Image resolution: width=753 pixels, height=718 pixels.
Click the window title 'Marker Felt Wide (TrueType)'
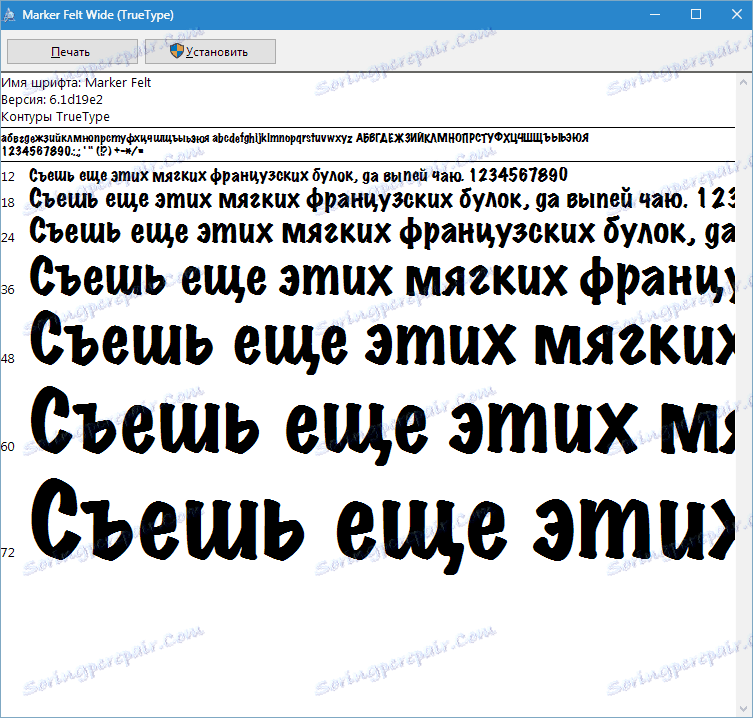point(98,15)
